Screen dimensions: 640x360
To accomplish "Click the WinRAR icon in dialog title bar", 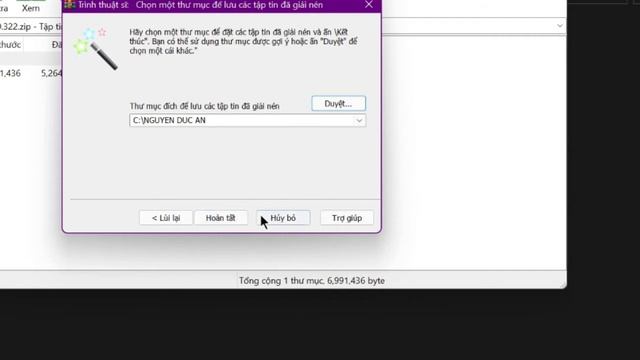I will tap(70, 5).
